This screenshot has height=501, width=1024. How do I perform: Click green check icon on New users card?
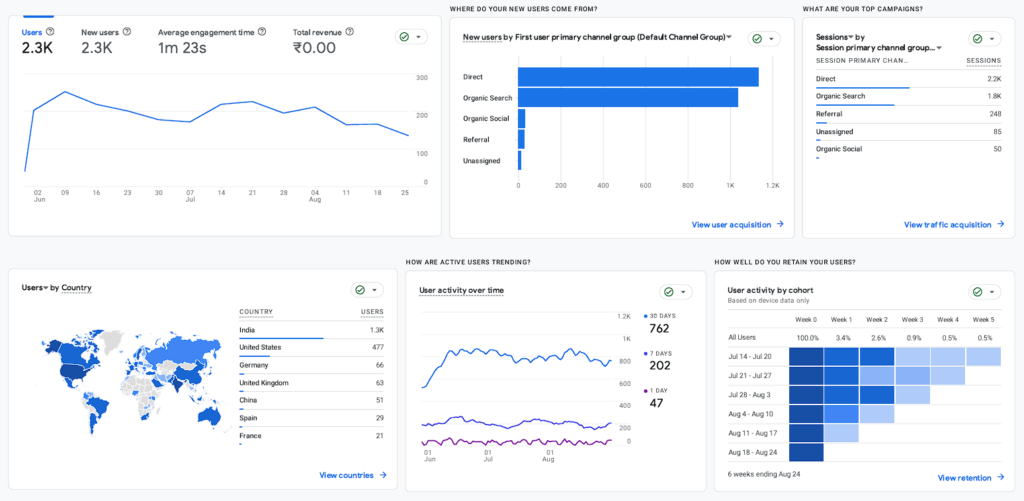click(757, 39)
